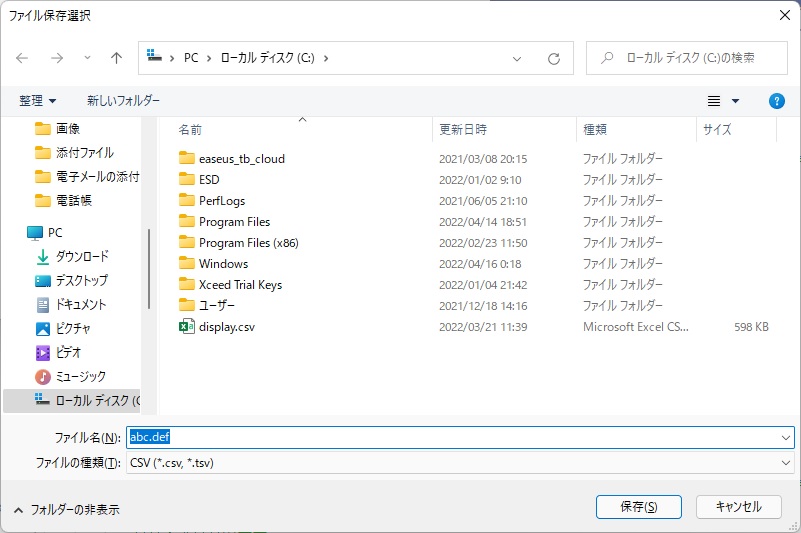This screenshot has height=533, width=801.
Task: Click the ローカル ディスク (C:)の検索 search box
Action: pyautogui.click(x=687, y=58)
